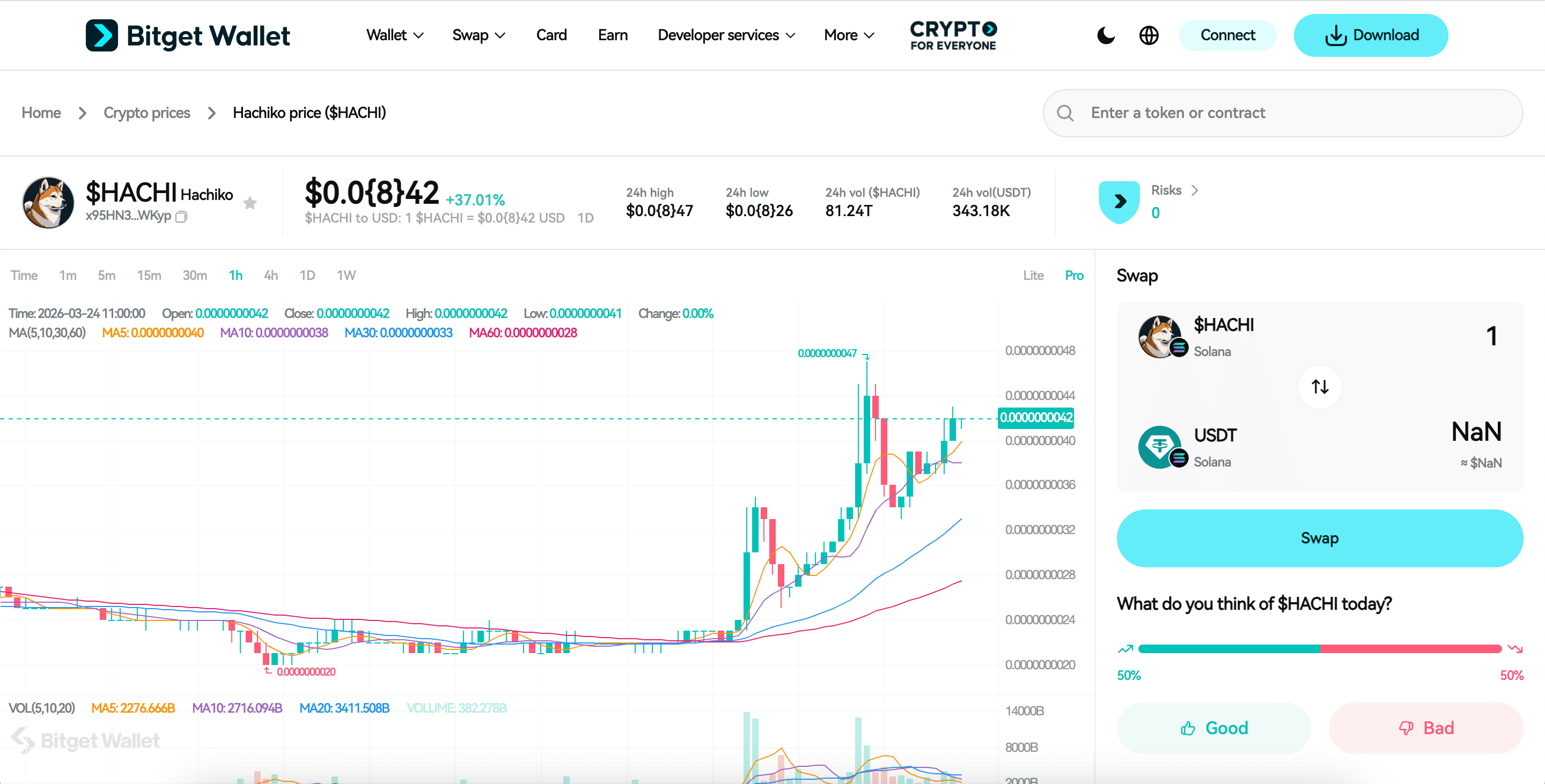Switch the chart to Lite mode
This screenshot has width=1545, height=784.
1033,275
